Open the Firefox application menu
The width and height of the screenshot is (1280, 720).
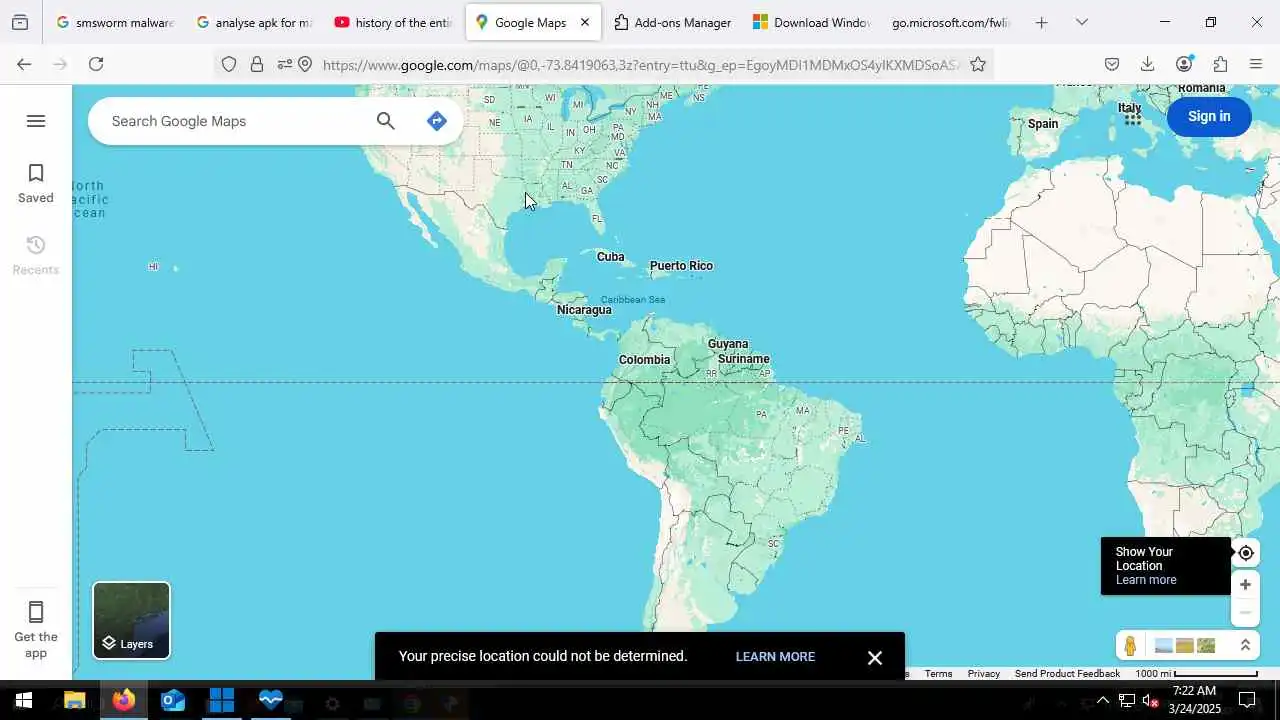[1256, 64]
